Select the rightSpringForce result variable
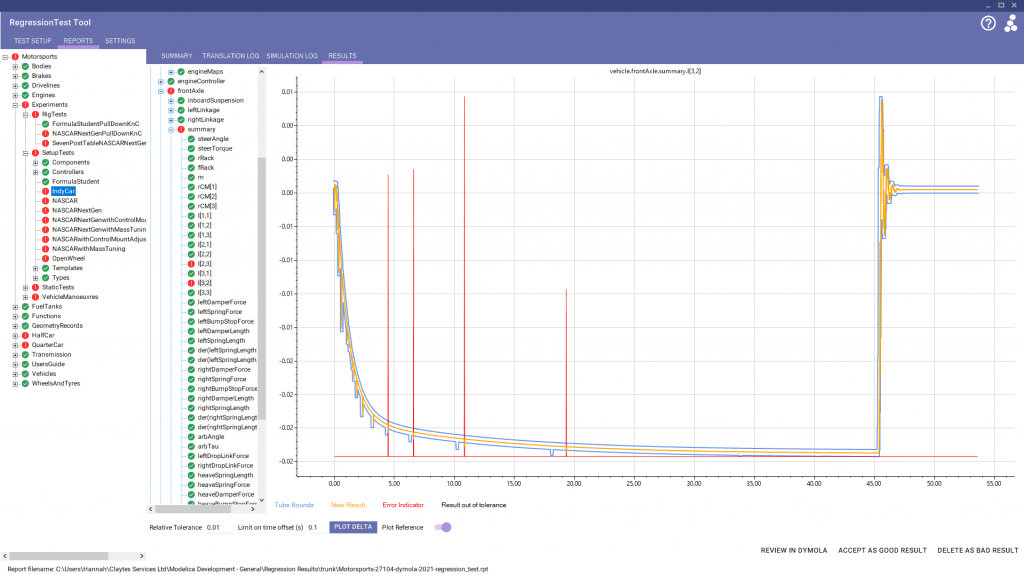The width and height of the screenshot is (1024, 575). click(x=222, y=379)
